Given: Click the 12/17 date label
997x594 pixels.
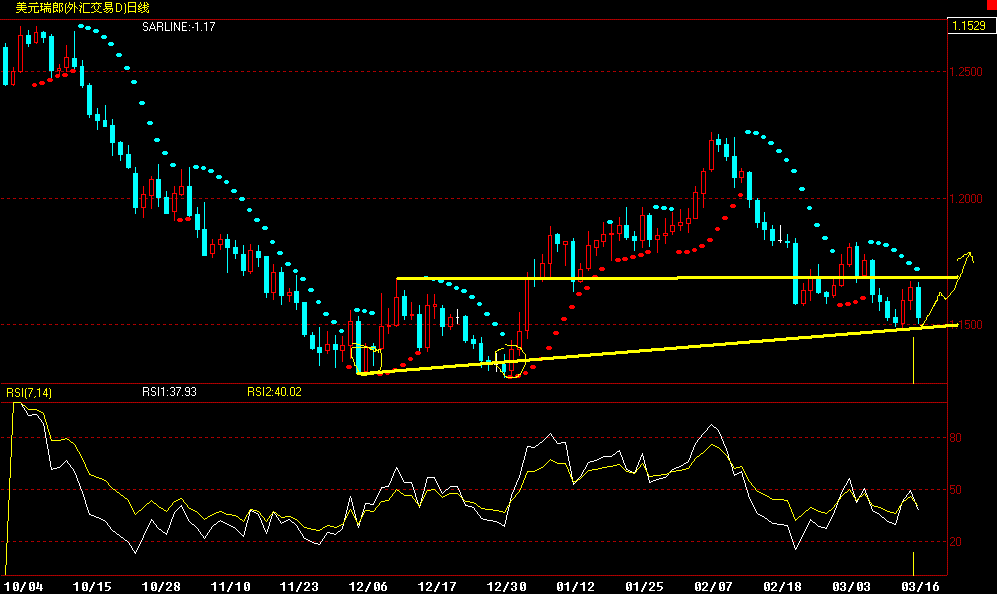Looking at the screenshot, I should click(x=437, y=586).
